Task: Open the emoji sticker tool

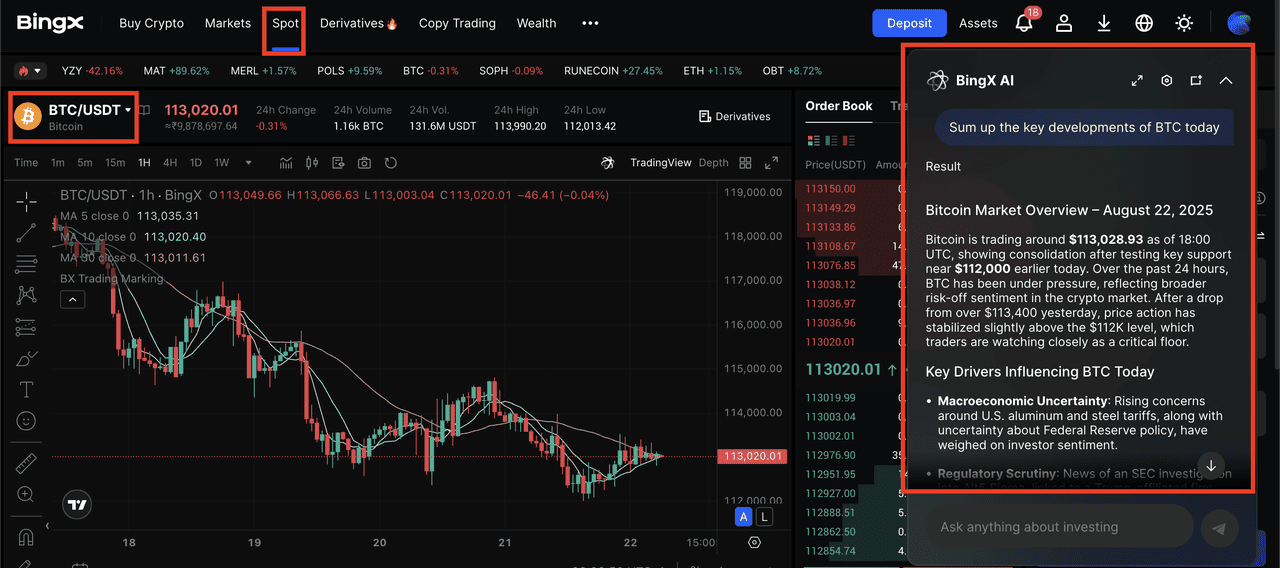Action: (27, 421)
